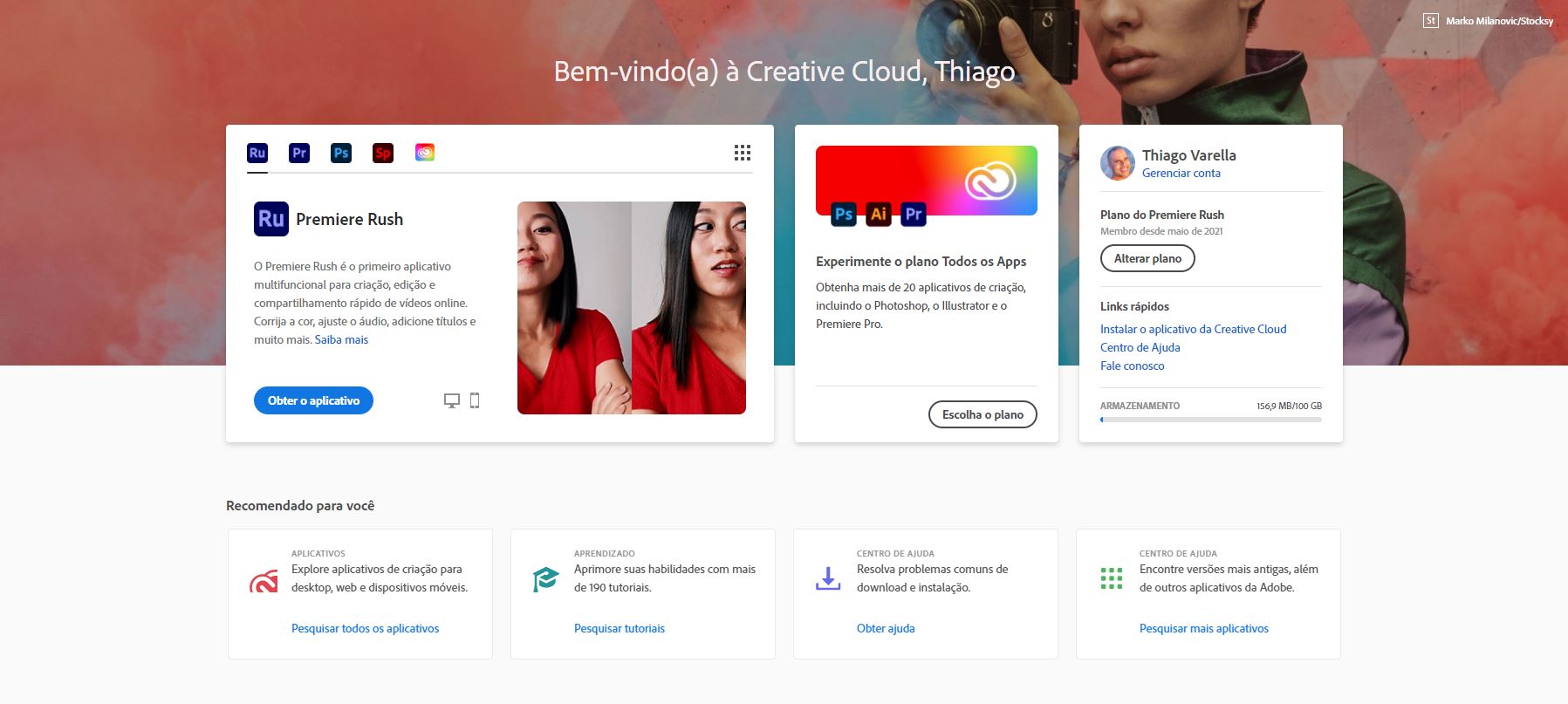
Task: Click the storage usage progress bar
Action: coord(1211,420)
